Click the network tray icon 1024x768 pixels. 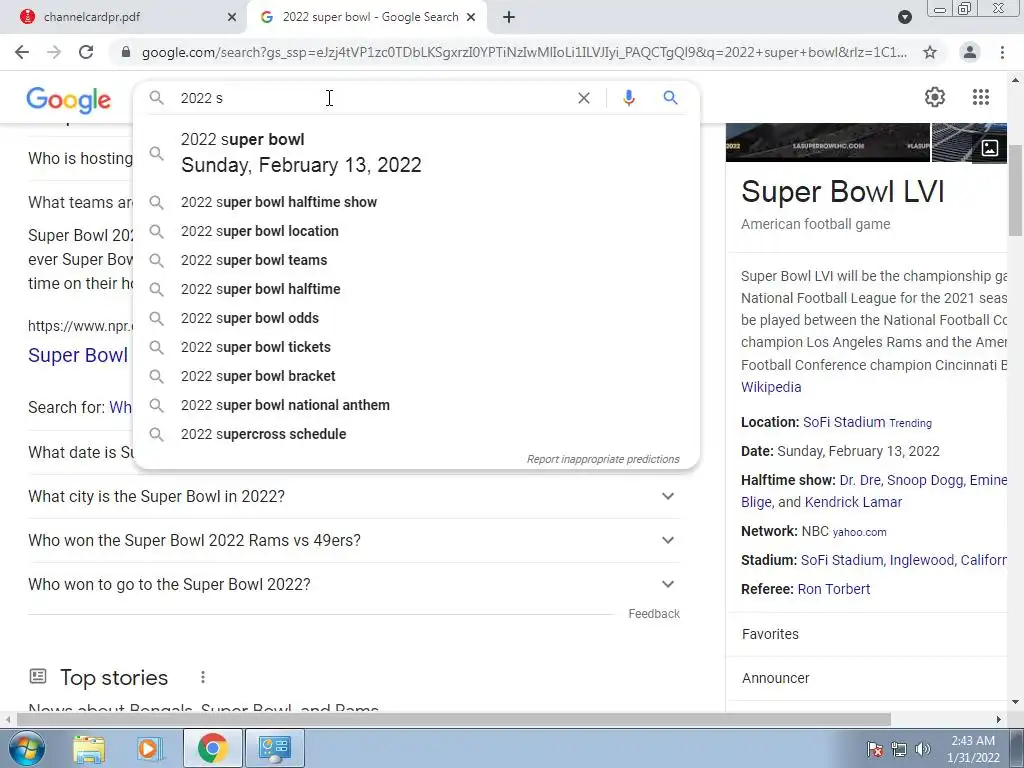(x=899, y=749)
